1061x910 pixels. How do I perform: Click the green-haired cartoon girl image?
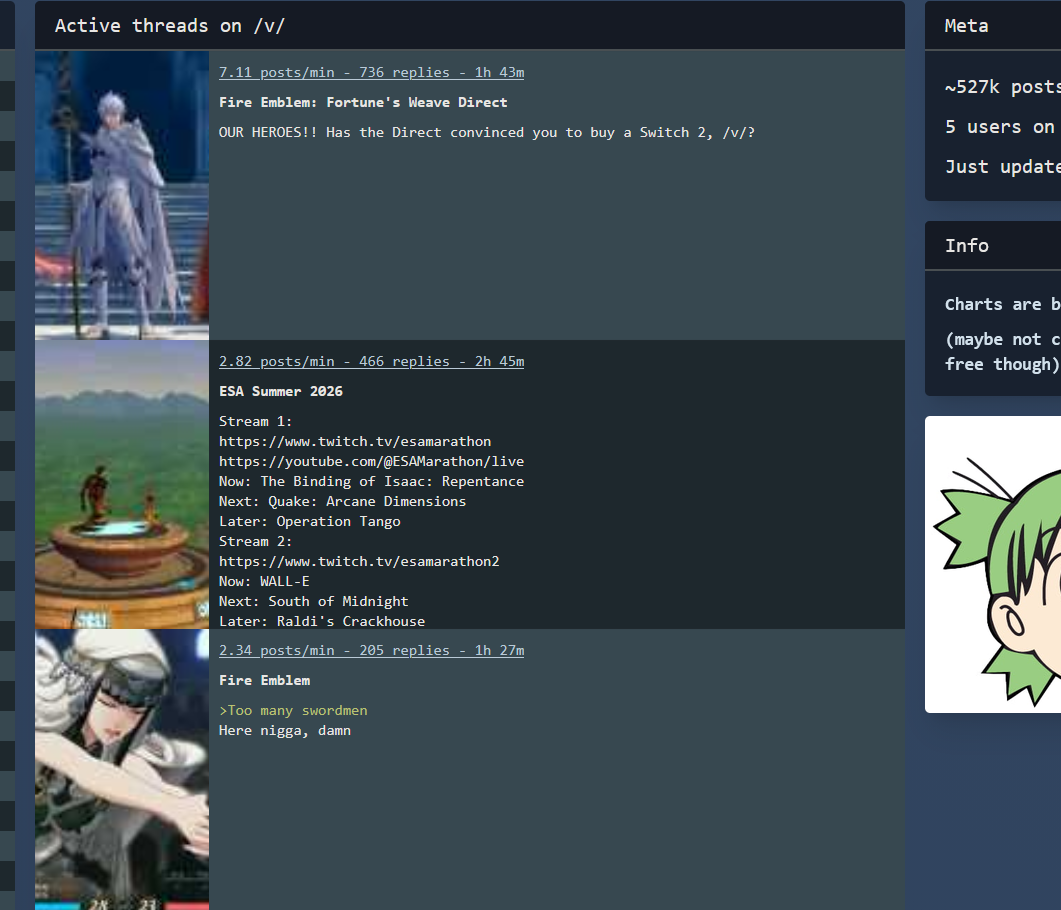point(993,564)
